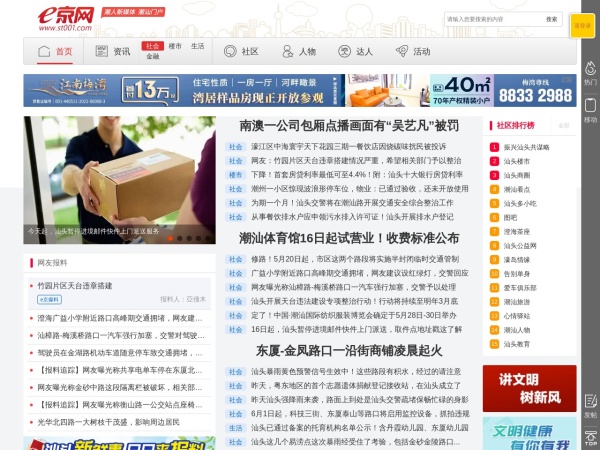The height and width of the screenshot is (450, 600).
Task: Open article 潮州一小区惊现波浪形停车位
Action: click(x=360, y=189)
